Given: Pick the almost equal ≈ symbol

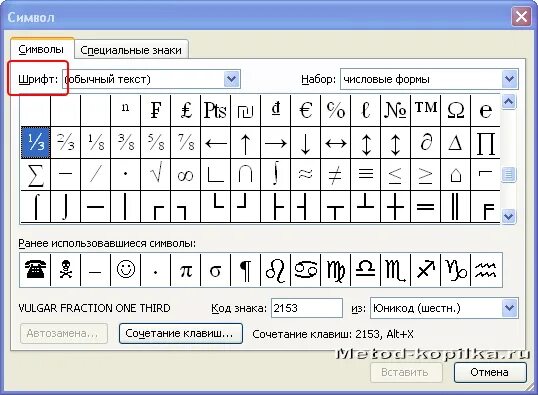Looking at the screenshot, I should [x=306, y=175].
